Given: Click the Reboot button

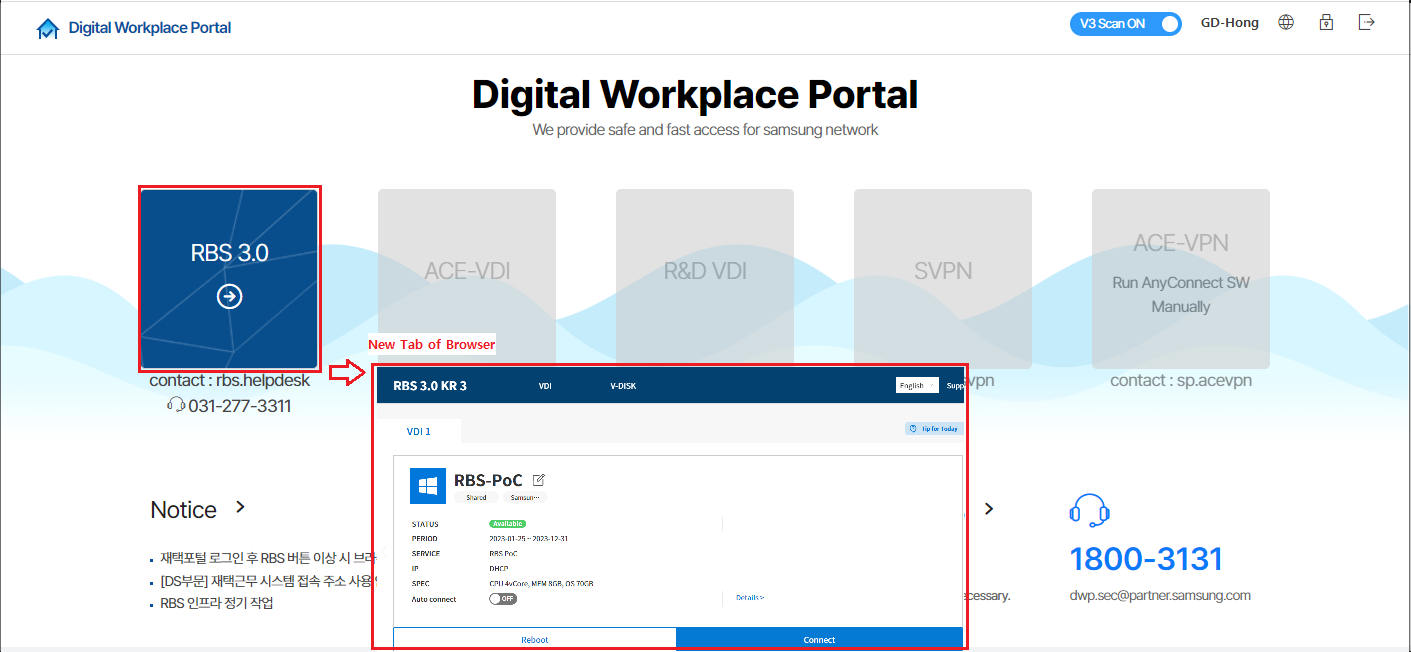Looking at the screenshot, I should [x=534, y=639].
